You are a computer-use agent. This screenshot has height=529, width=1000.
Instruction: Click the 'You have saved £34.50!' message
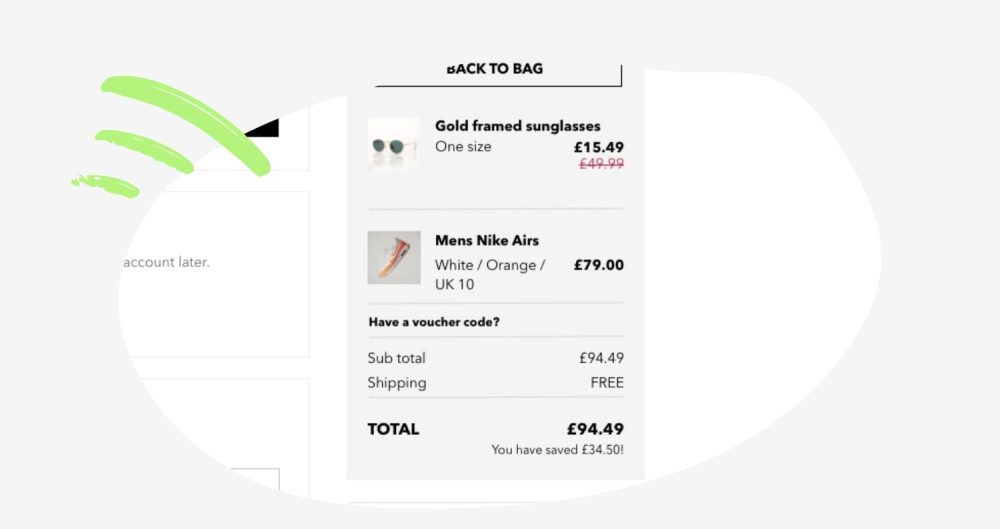(x=557, y=450)
